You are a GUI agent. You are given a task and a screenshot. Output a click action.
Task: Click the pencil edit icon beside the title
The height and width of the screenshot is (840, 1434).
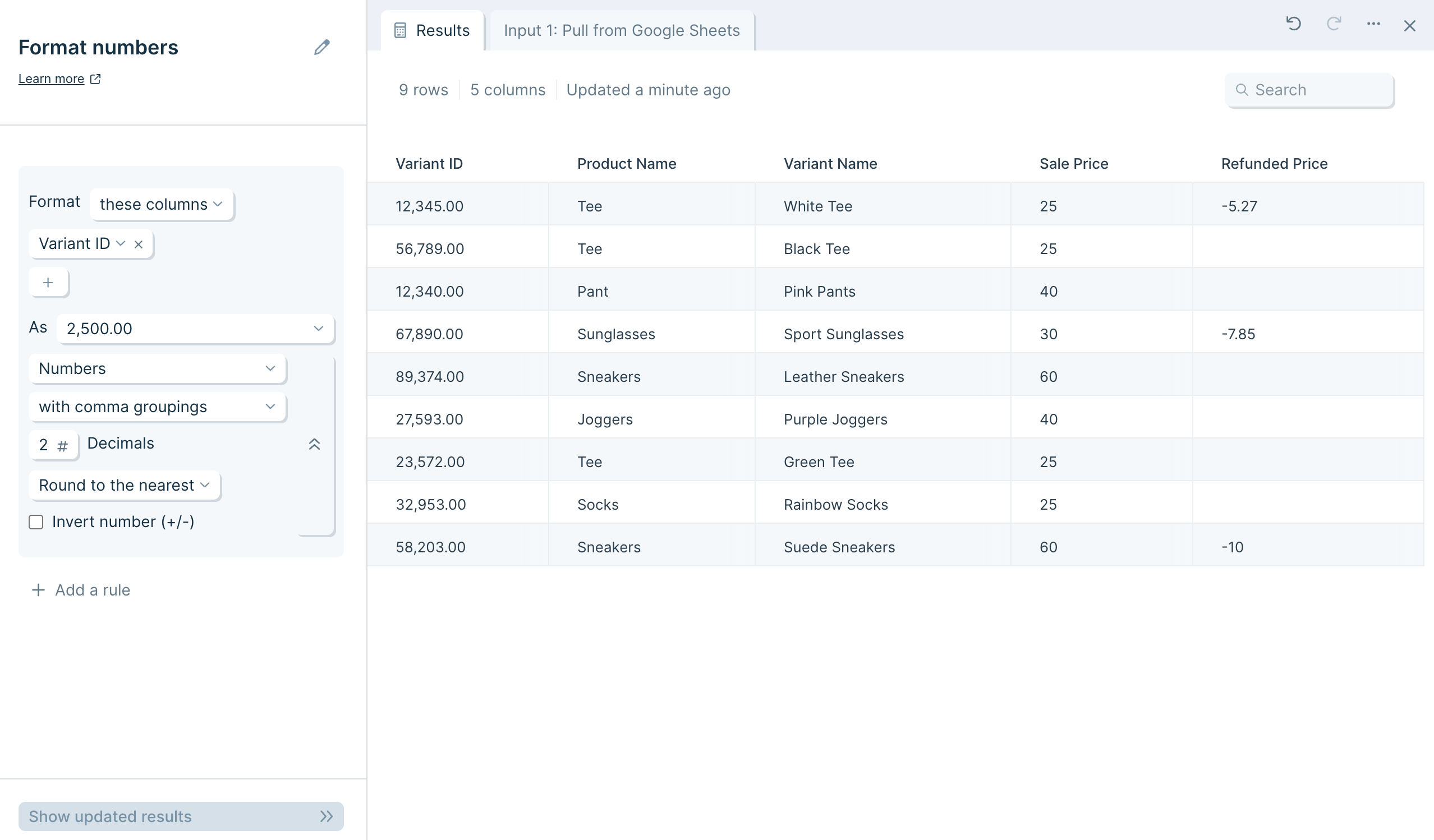[321, 47]
